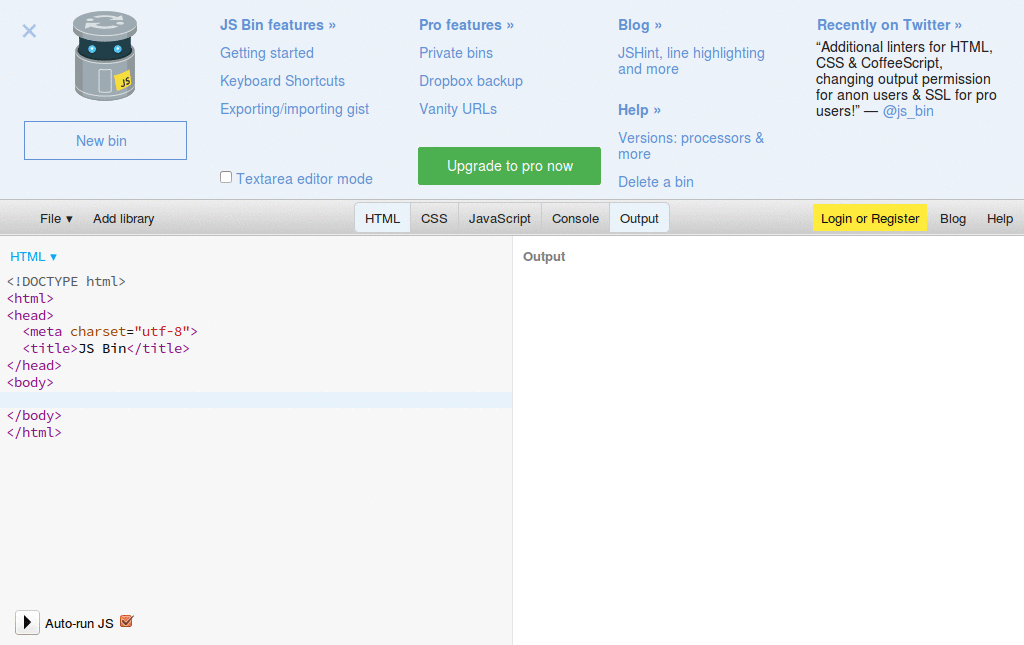Image resolution: width=1024 pixels, height=645 pixels.
Task: Close the welcome panel with the X icon
Action: pyautogui.click(x=29, y=31)
